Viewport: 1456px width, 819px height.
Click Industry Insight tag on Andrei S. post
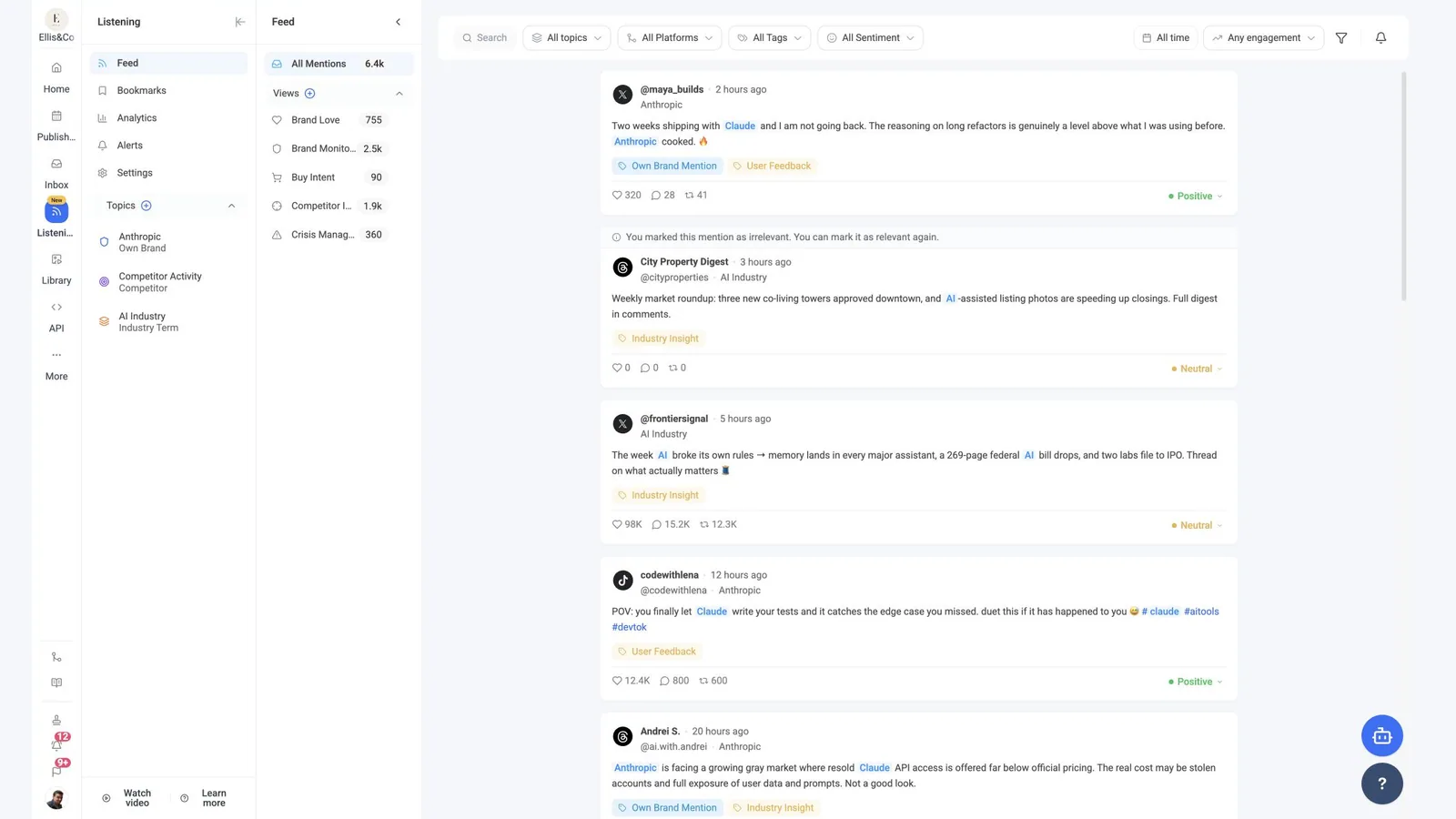click(773, 808)
